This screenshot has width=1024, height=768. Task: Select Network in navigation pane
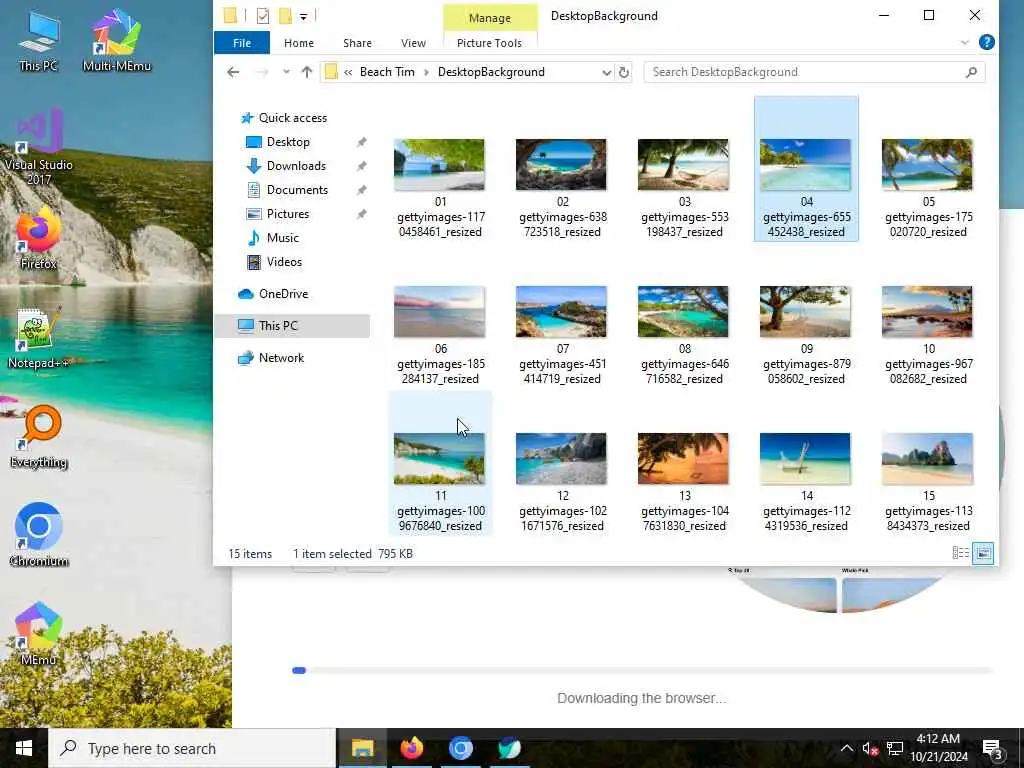281,358
